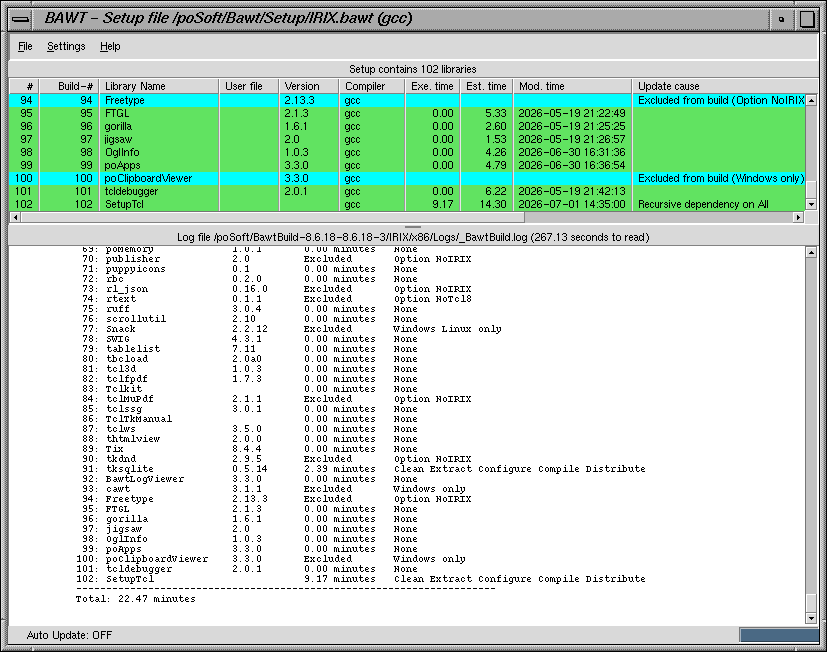Click the # column header
Viewport: 827px width, 652px height.
pos(24,86)
